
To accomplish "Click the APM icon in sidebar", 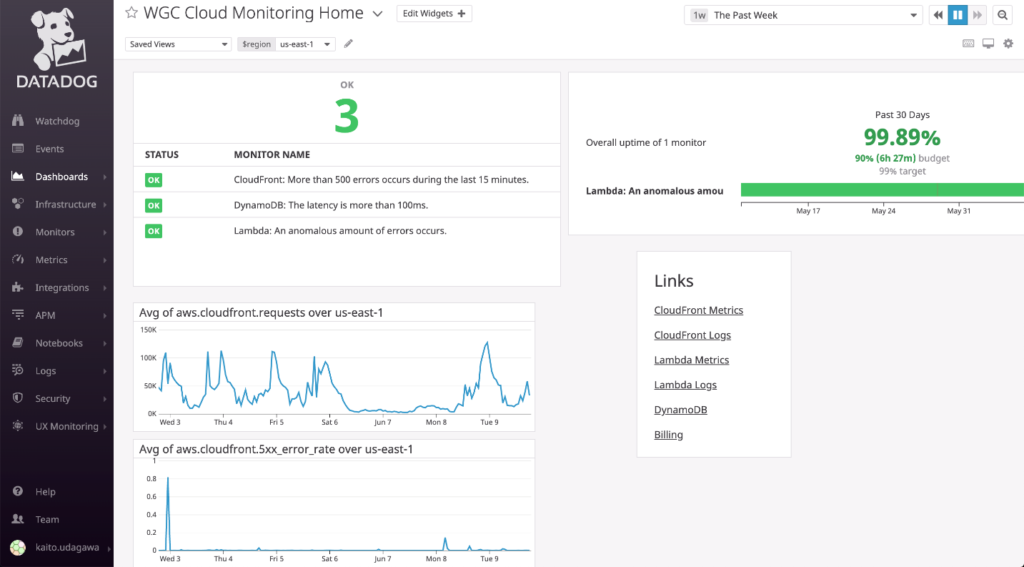I will click(x=18, y=314).
